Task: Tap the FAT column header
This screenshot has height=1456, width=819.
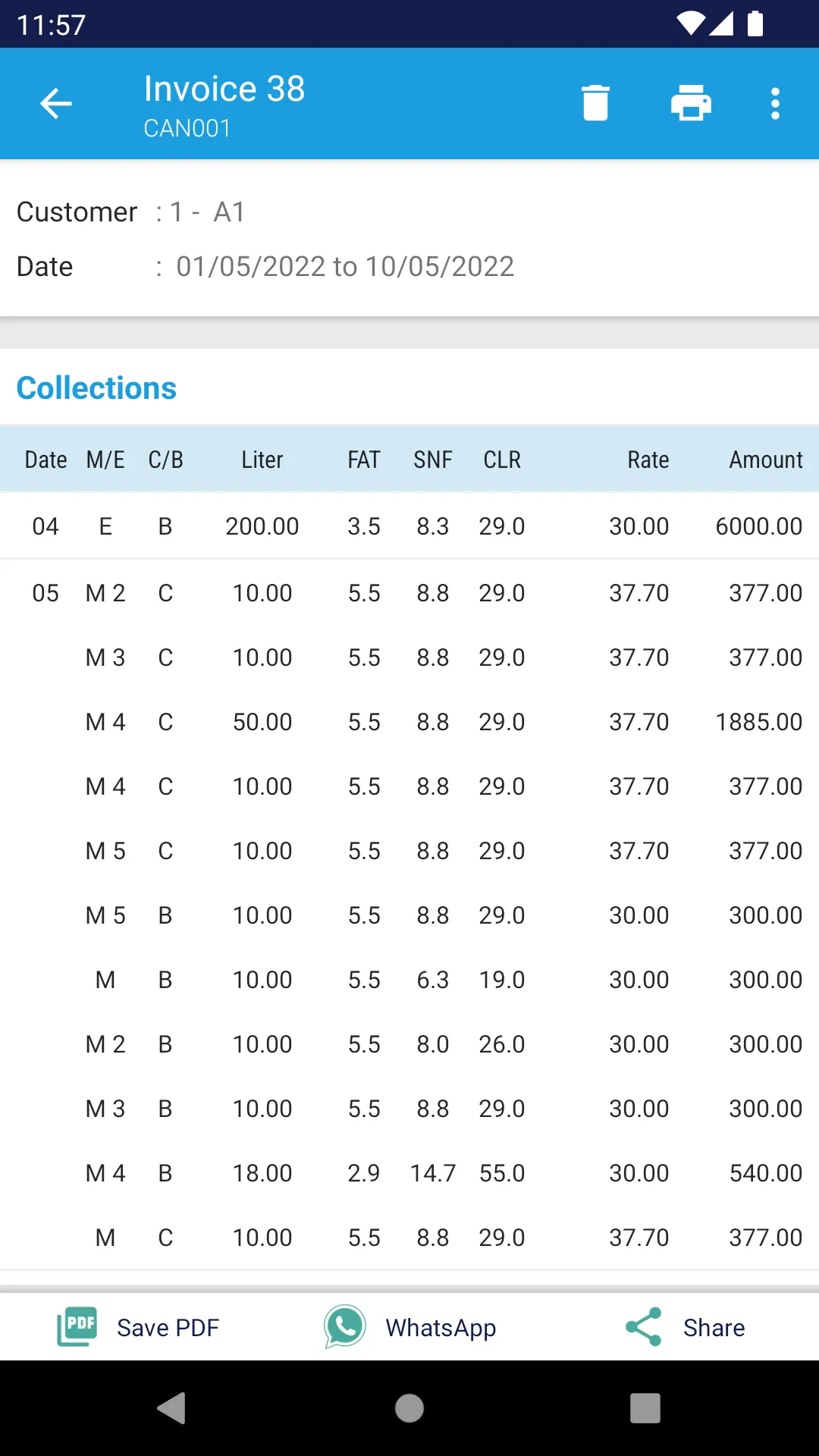Action: point(364,460)
